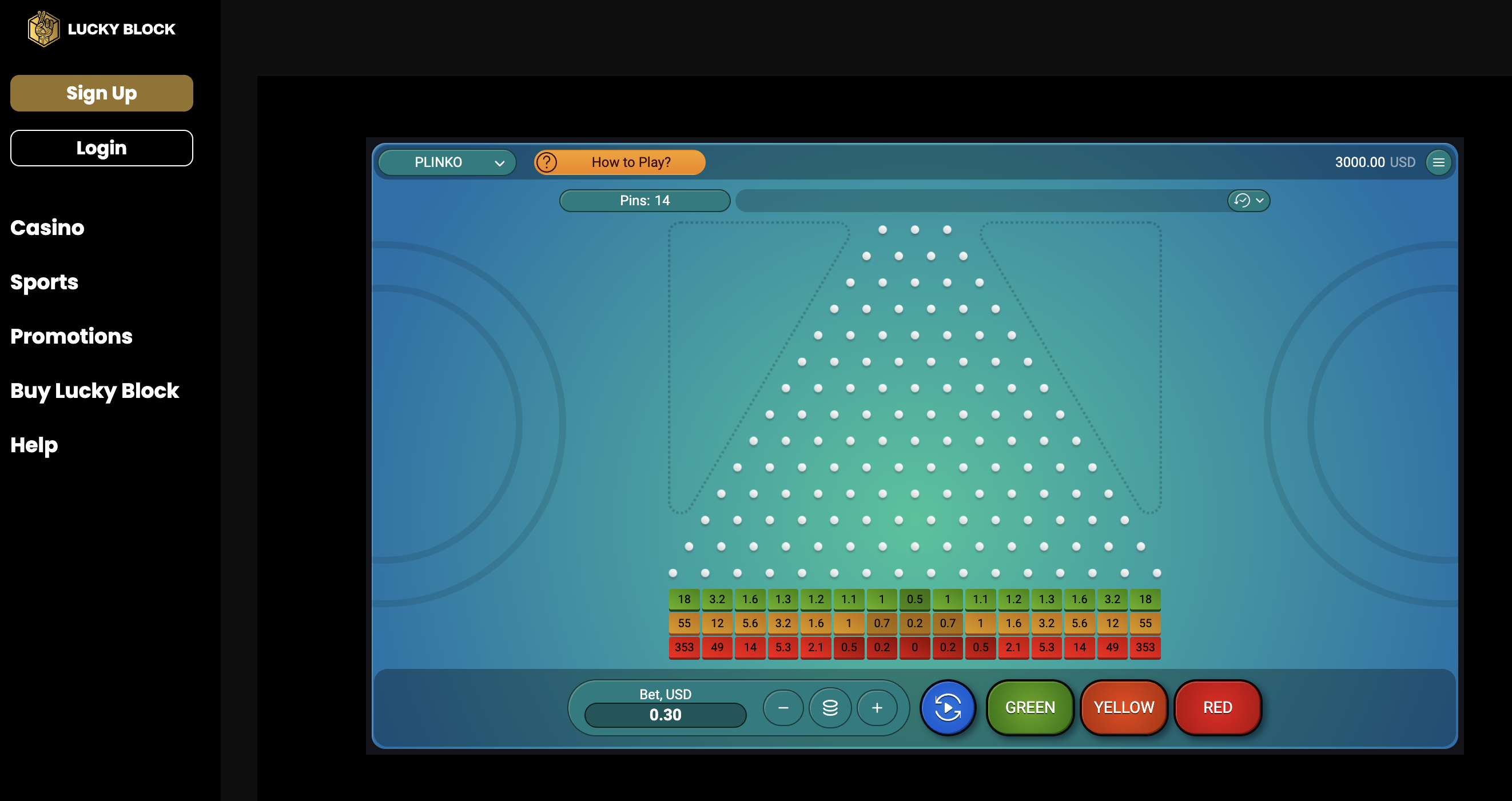Open the Pins: 14 selector
Viewport: 1512px width, 801px height.
[644, 200]
